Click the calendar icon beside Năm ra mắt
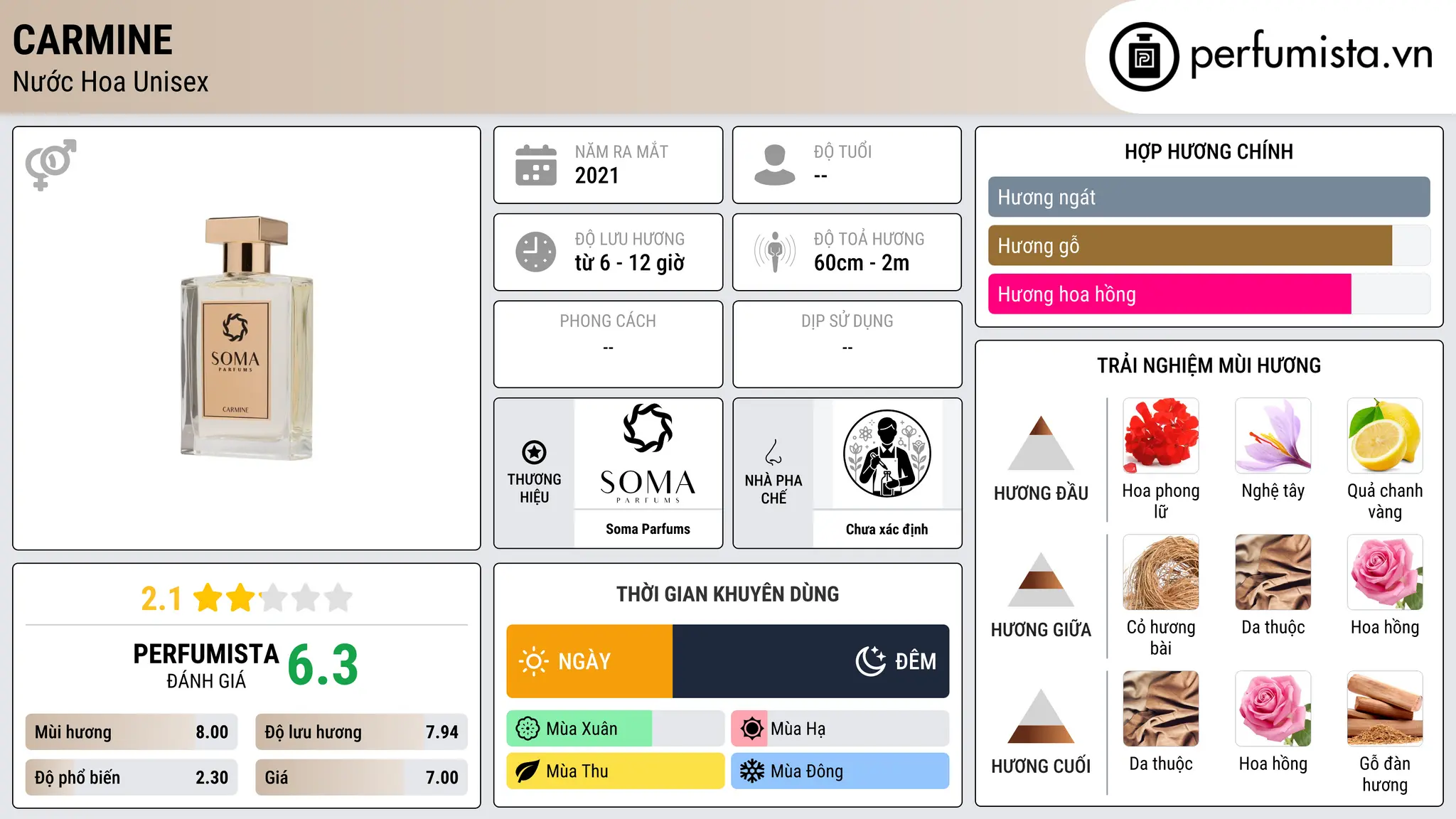1456x819 pixels. [536, 165]
